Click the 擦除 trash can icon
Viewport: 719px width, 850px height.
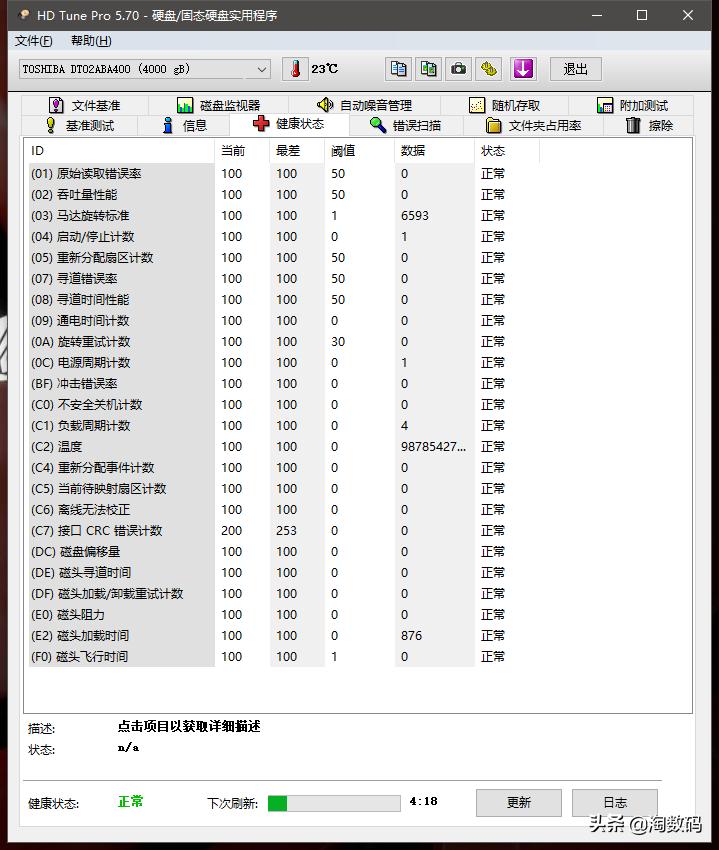pyautogui.click(x=633, y=125)
